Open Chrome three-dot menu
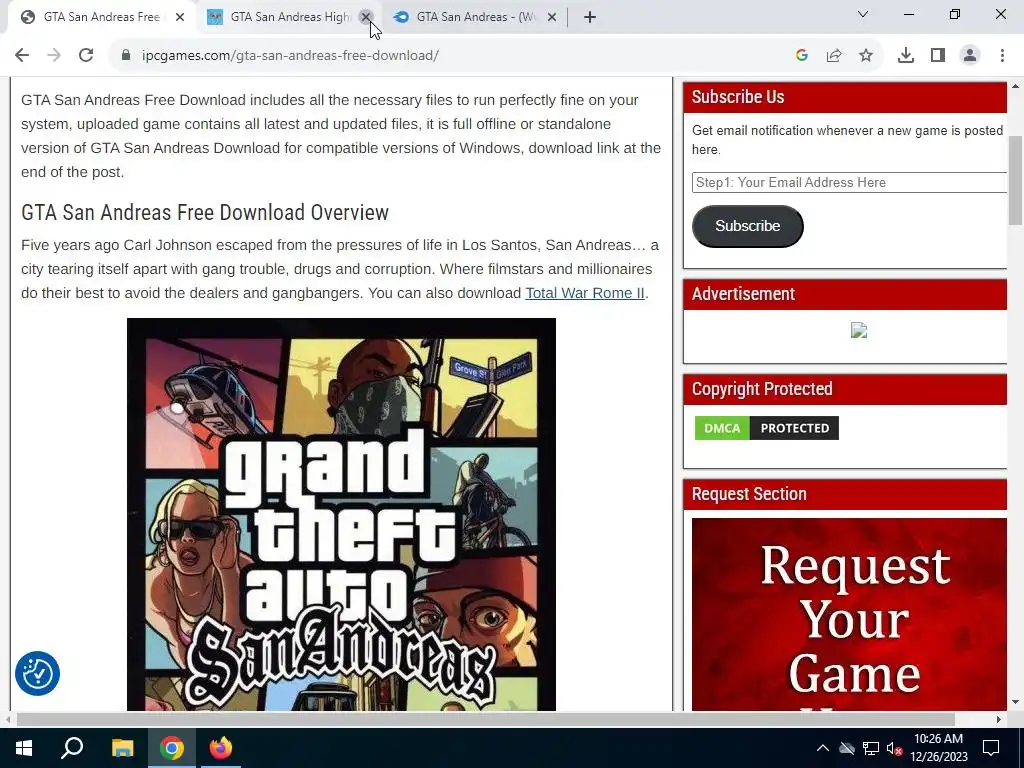This screenshot has height=768, width=1024. pyautogui.click(x=1002, y=56)
